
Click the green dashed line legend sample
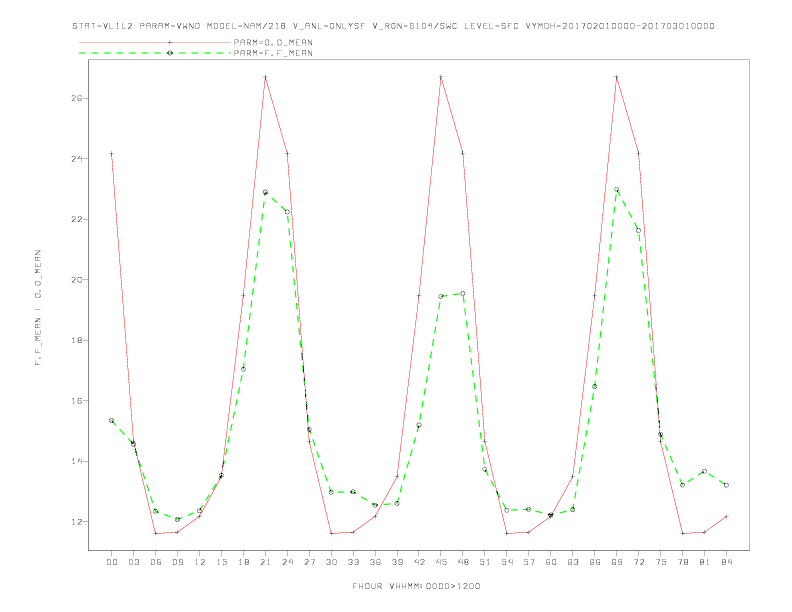155,53
